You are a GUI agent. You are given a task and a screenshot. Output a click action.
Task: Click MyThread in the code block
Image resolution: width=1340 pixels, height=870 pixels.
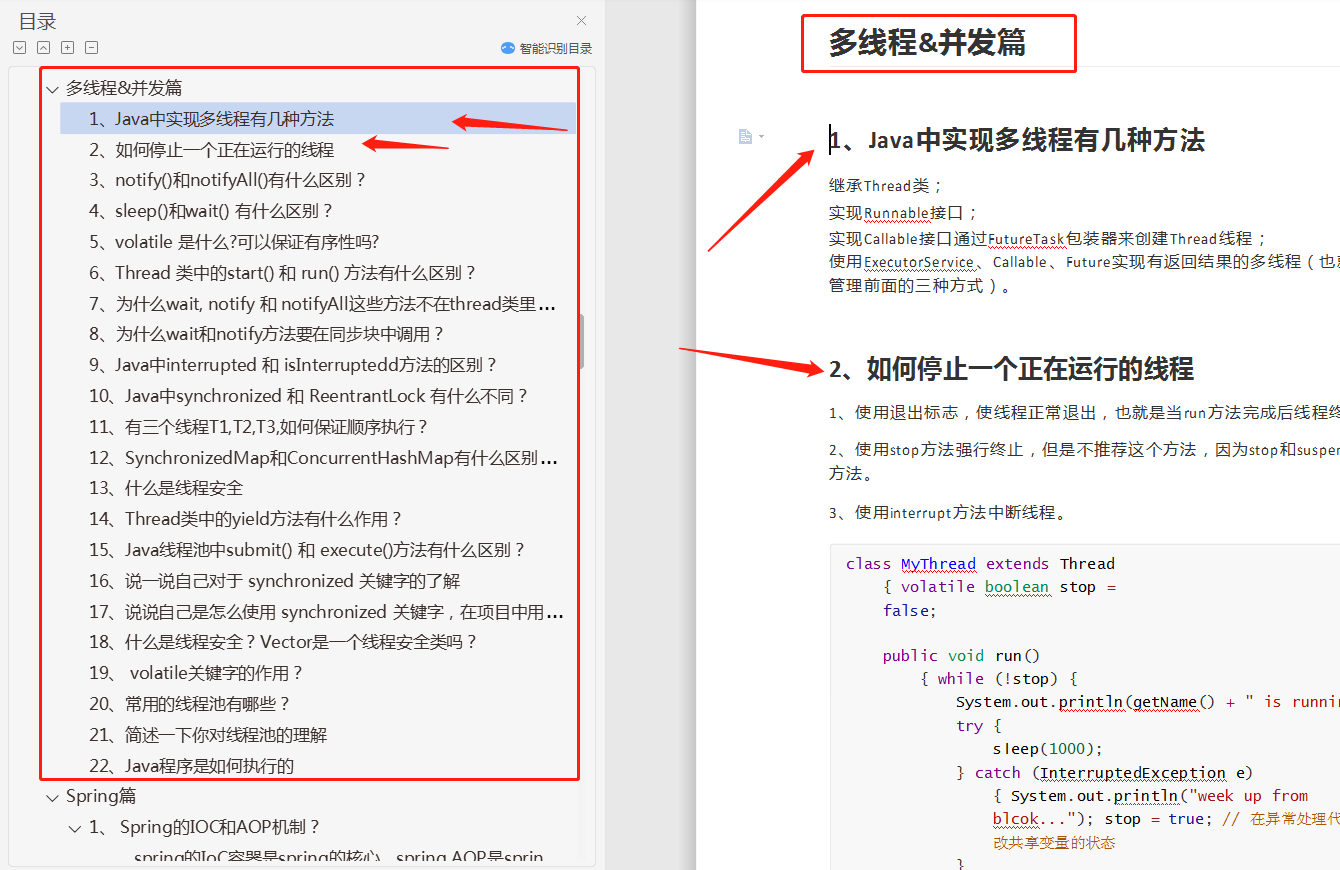pos(938,564)
